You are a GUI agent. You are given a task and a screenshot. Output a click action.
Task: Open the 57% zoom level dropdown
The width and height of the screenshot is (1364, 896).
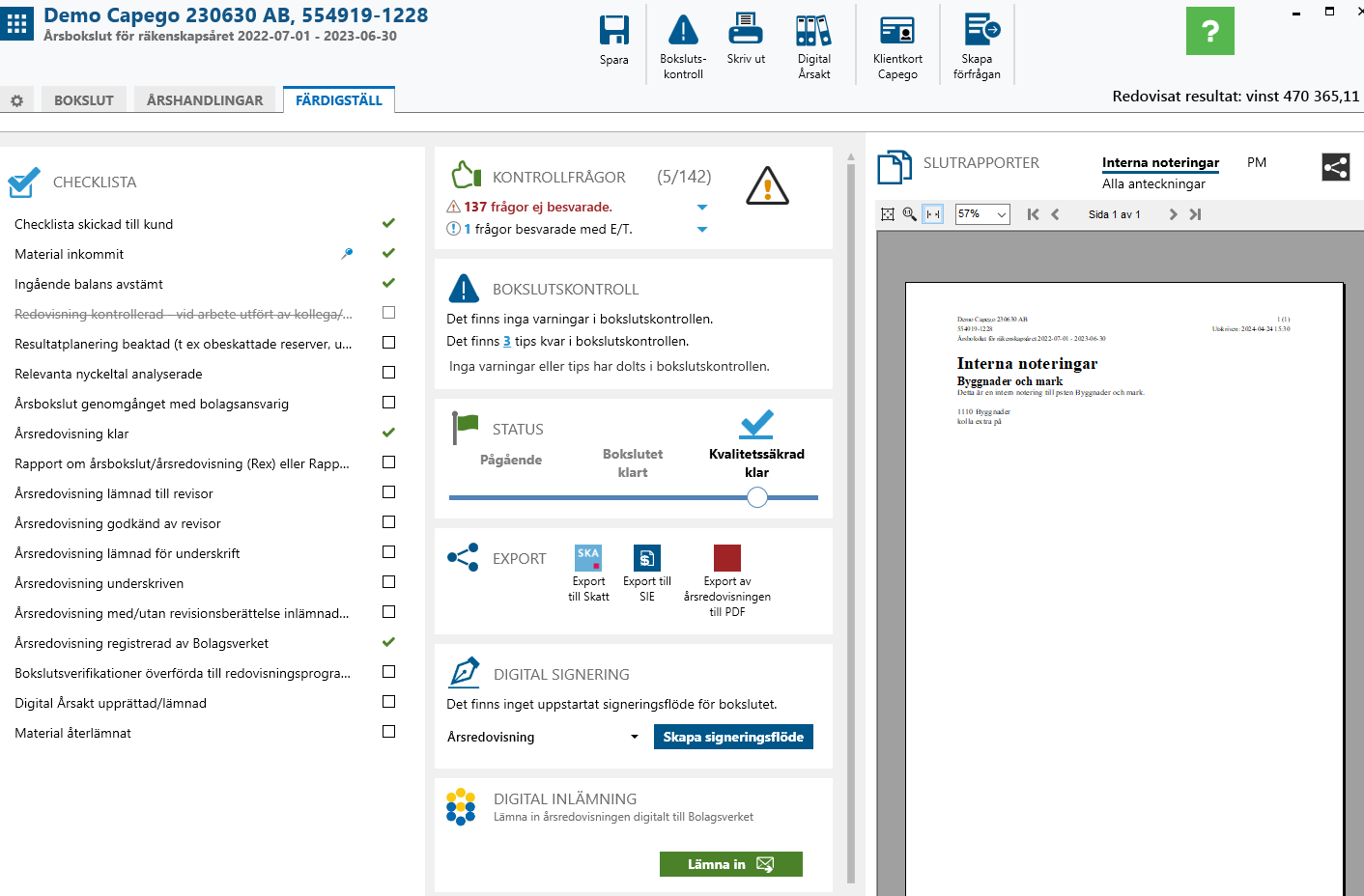(x=982, y=214)
